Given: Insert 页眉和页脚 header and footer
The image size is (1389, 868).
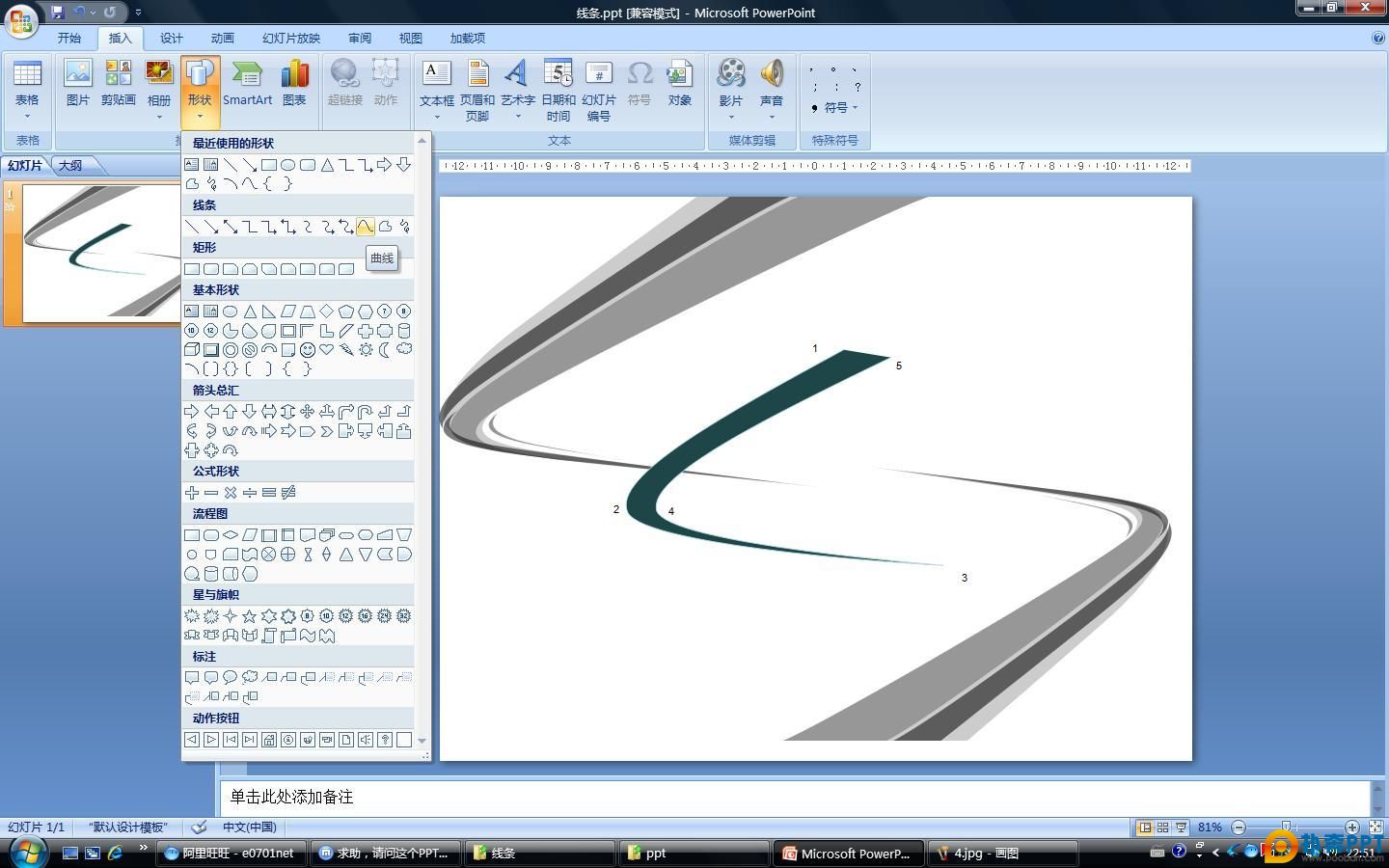Looking at the screenshot, I should pyautogui.click(x=477, y=90).
